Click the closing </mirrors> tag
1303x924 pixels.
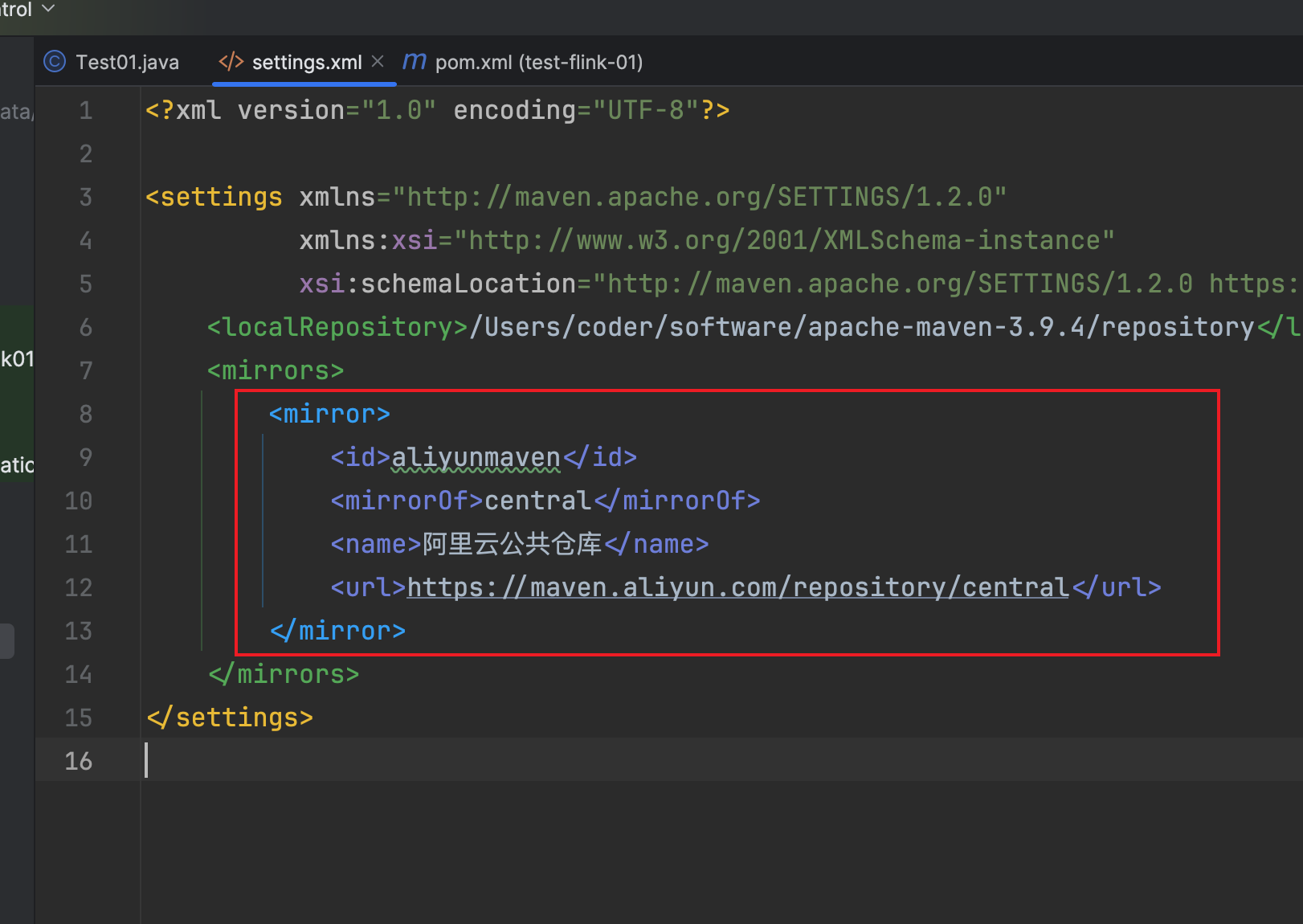click(x=284, y=674)
